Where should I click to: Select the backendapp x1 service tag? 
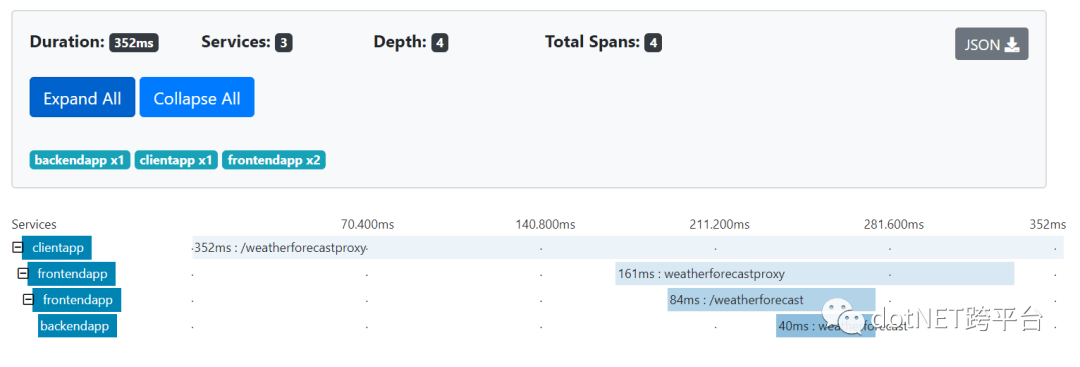80,160
